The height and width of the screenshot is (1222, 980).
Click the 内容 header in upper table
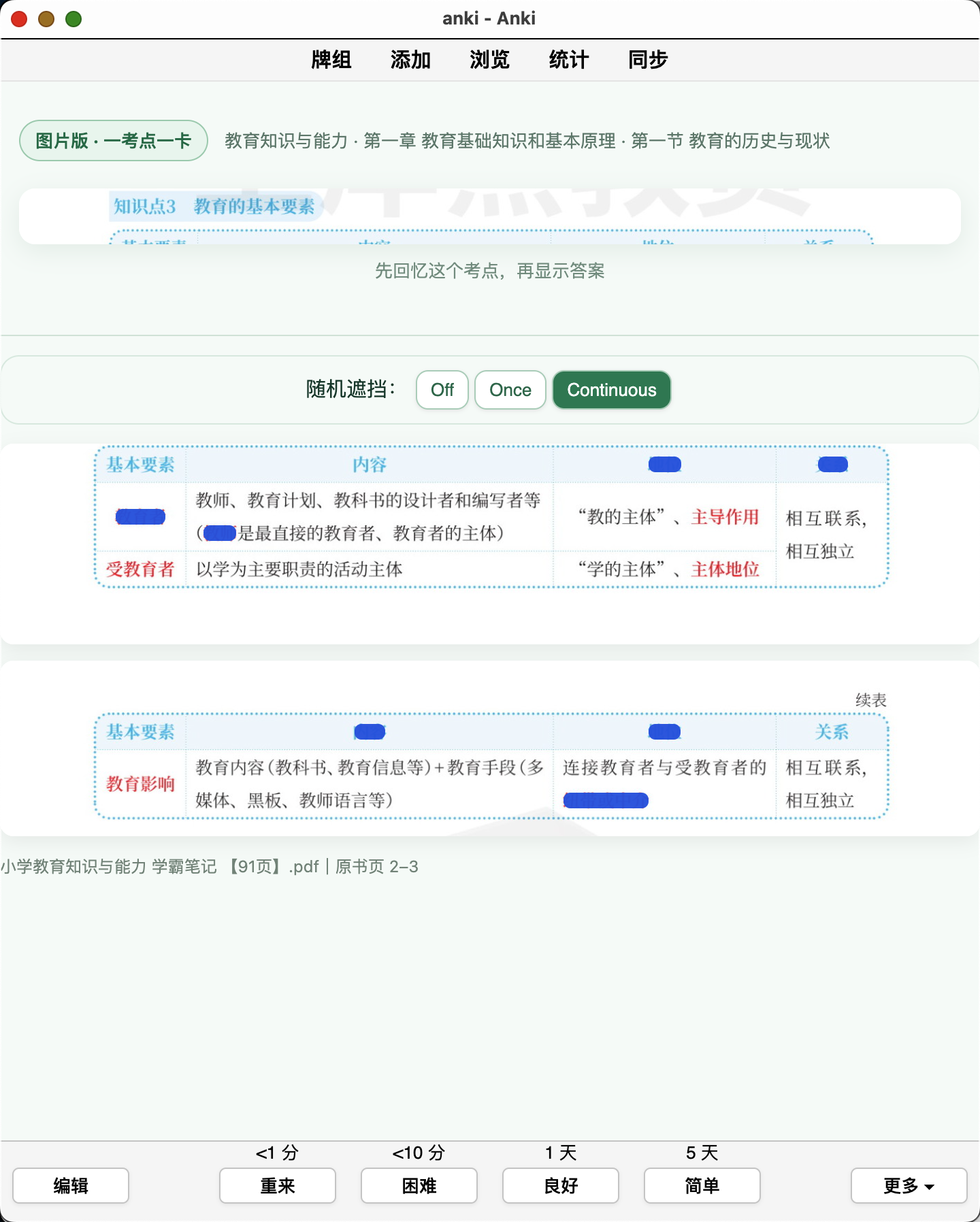pos(370,465)
